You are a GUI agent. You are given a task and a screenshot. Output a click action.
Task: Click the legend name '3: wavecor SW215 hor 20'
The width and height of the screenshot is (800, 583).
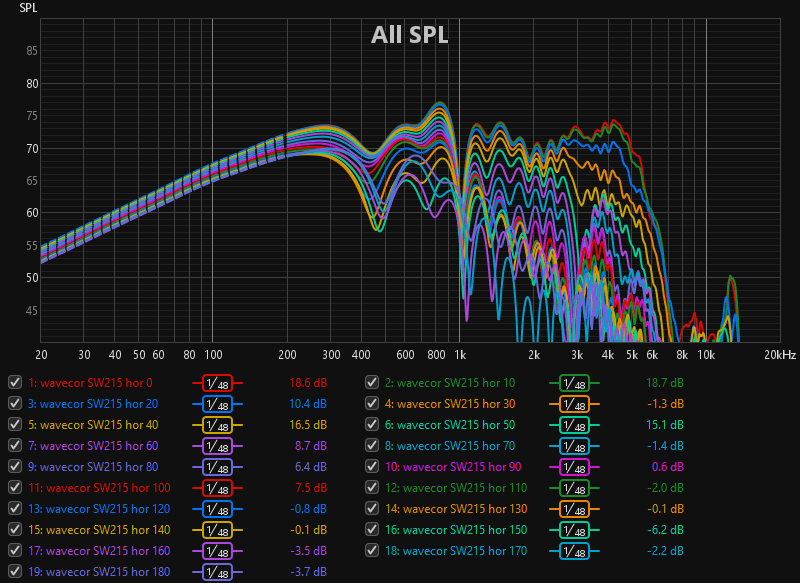(x=93, y=403)
